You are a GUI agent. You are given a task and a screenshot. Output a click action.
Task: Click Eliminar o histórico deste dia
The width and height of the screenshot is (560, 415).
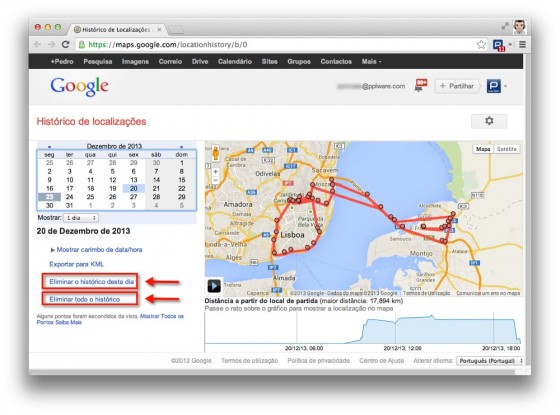[91, 282]
